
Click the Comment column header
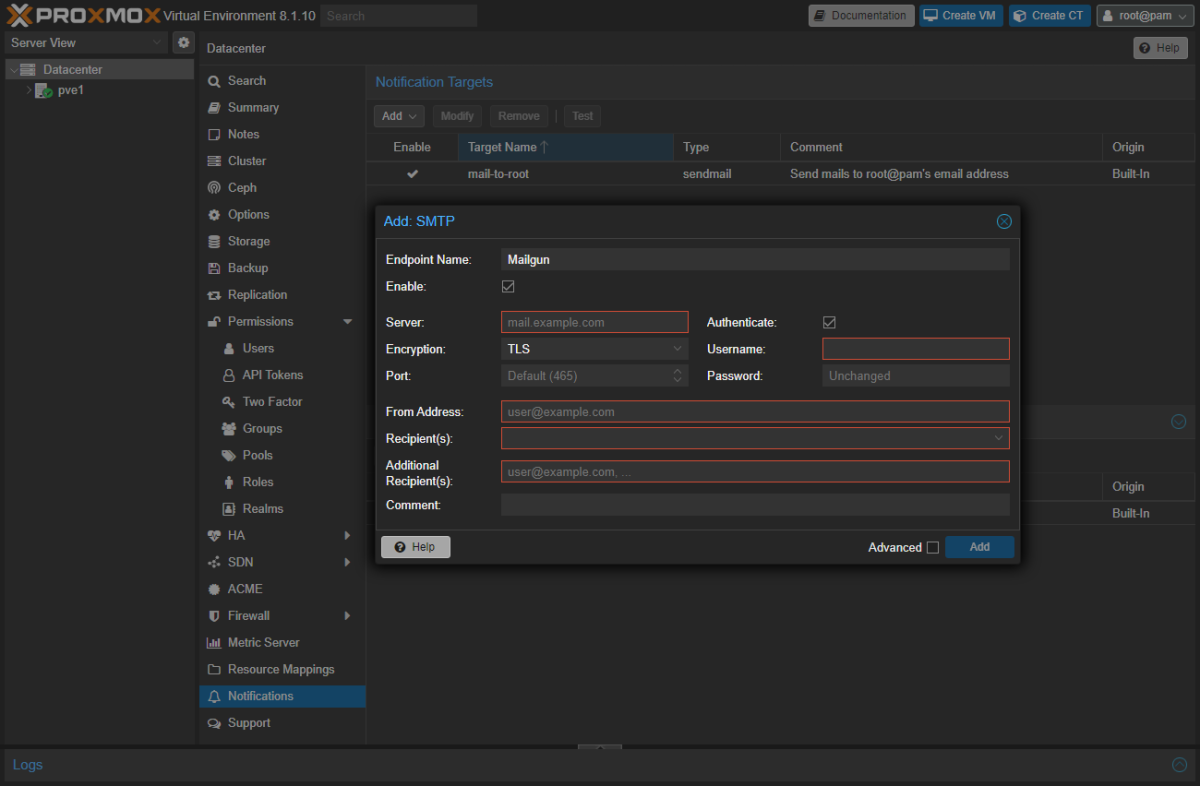pos(941,147)
